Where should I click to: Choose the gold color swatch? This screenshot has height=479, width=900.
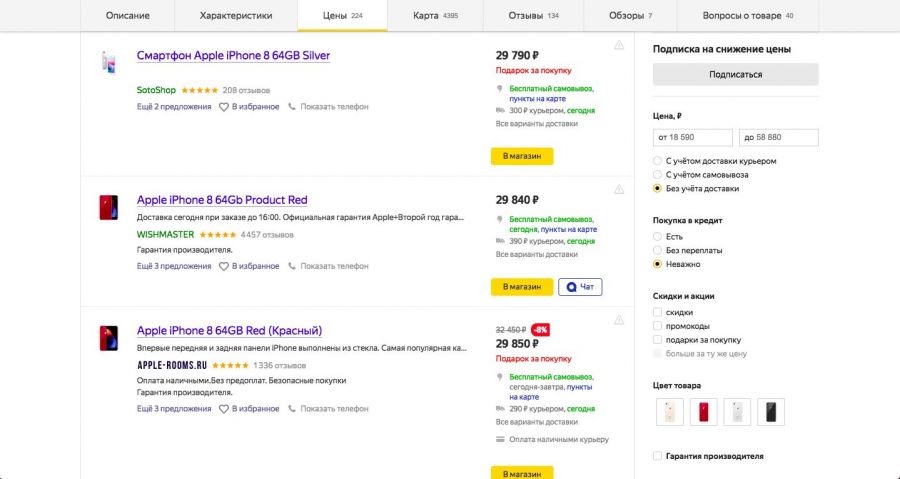click(x=670, y=412)
